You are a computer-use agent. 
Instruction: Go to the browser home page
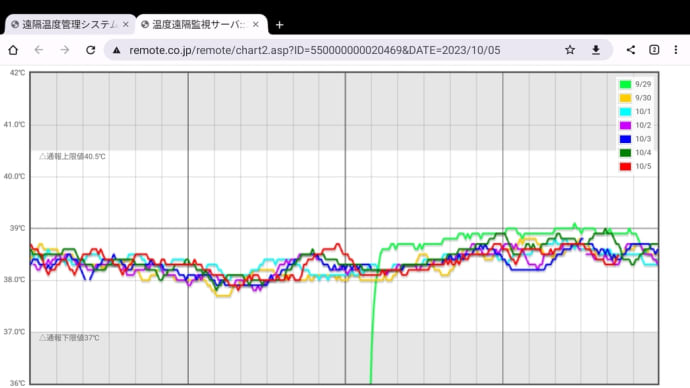click(13, 50)
